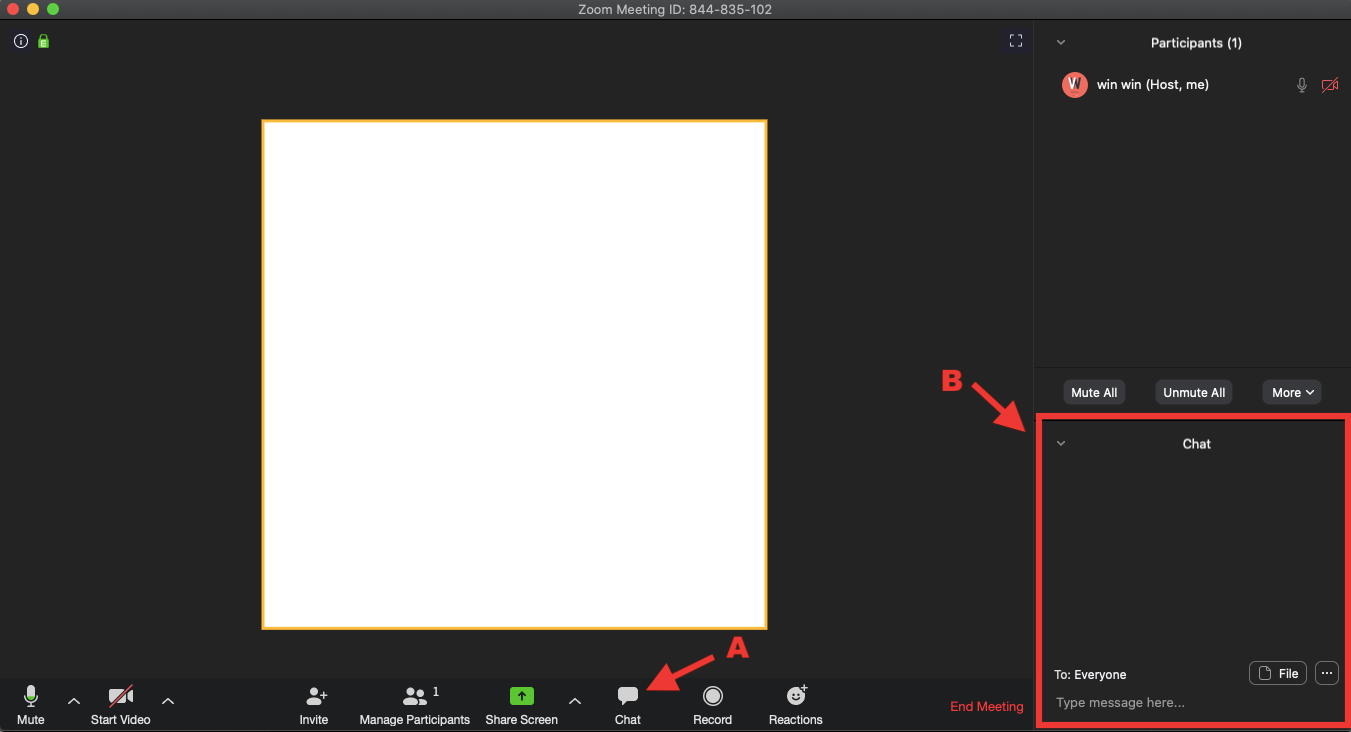Maximize the Zoom window green button
The image size is (1351, 732).
pyautogui.click(x=53, y=9)
